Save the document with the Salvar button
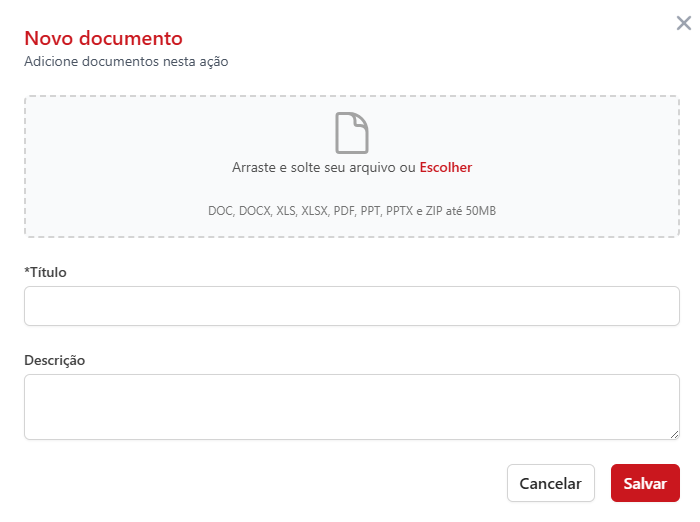Screen dimensions: 700x522 (645, 483)
